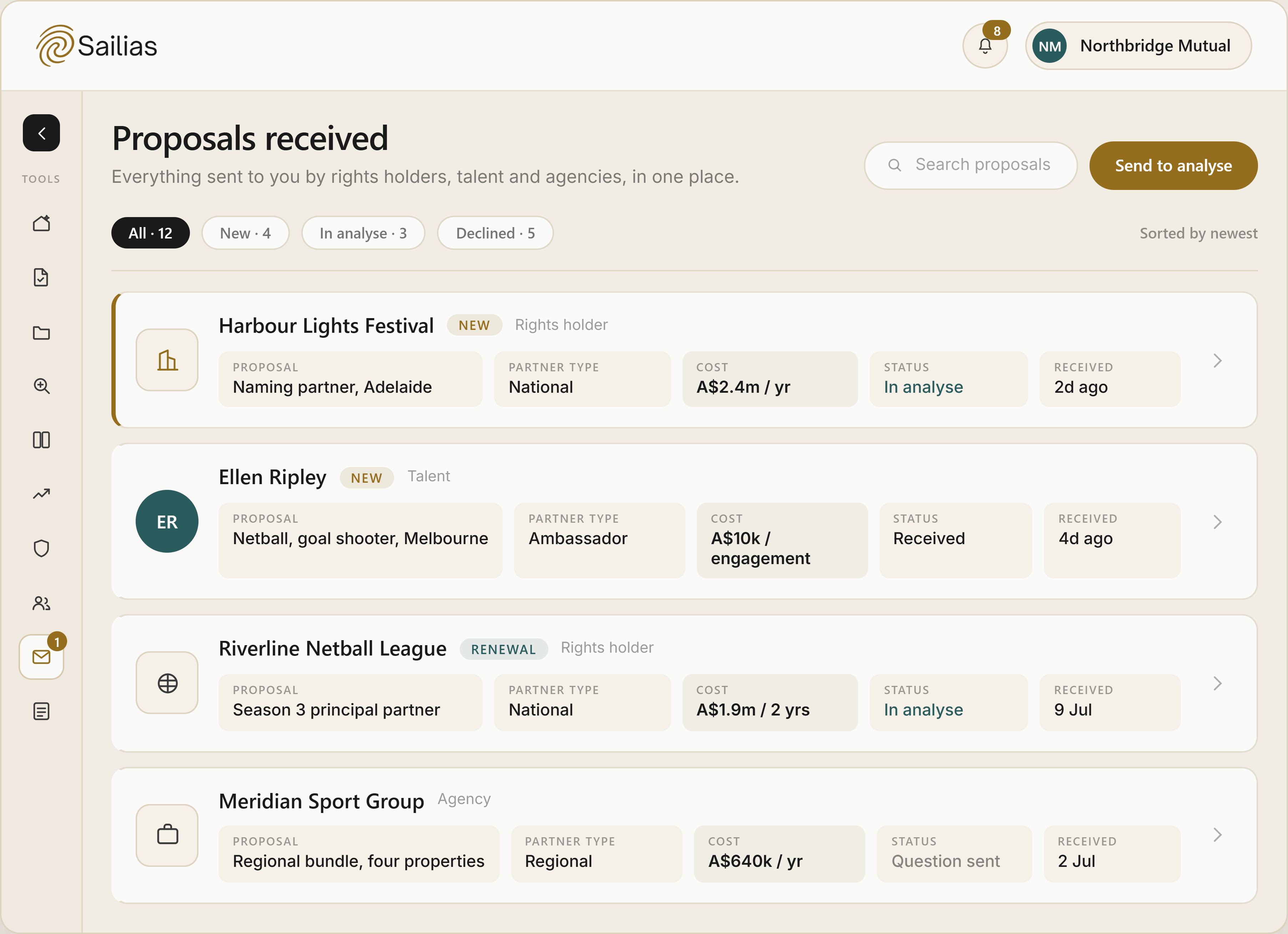Viewport: 1288px width, 934px height.
Task: Click status Question sent
Action: coord(954,853)
